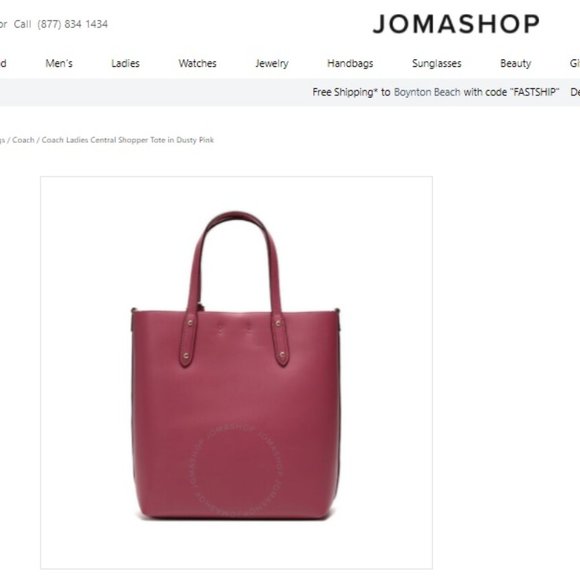This screenshot has height=580, width=580.
Task: Click the Call label beside the phone number
Action: click(23, 24)
